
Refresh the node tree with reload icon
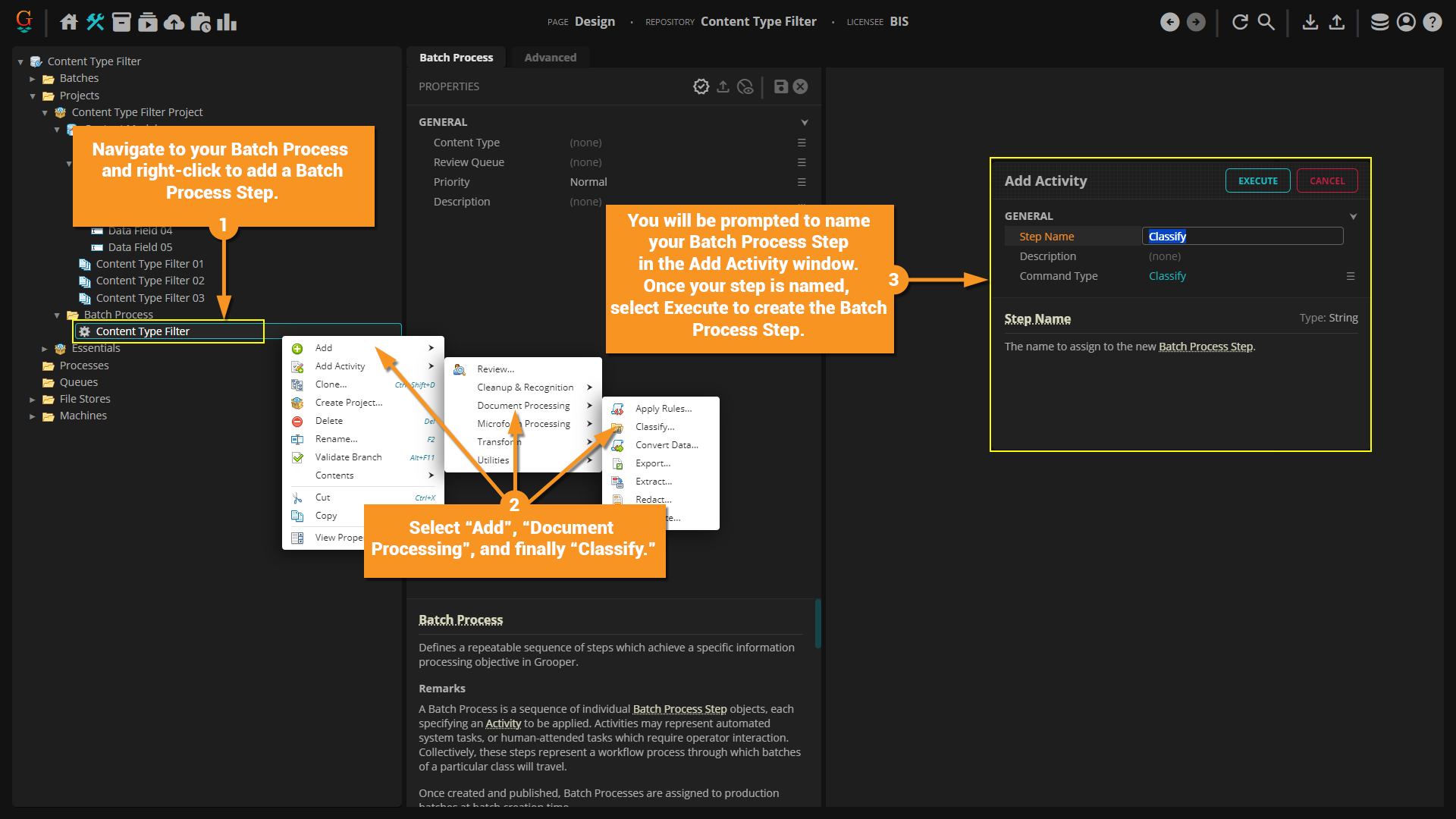pyautogui.click(x=1240, y=22)
